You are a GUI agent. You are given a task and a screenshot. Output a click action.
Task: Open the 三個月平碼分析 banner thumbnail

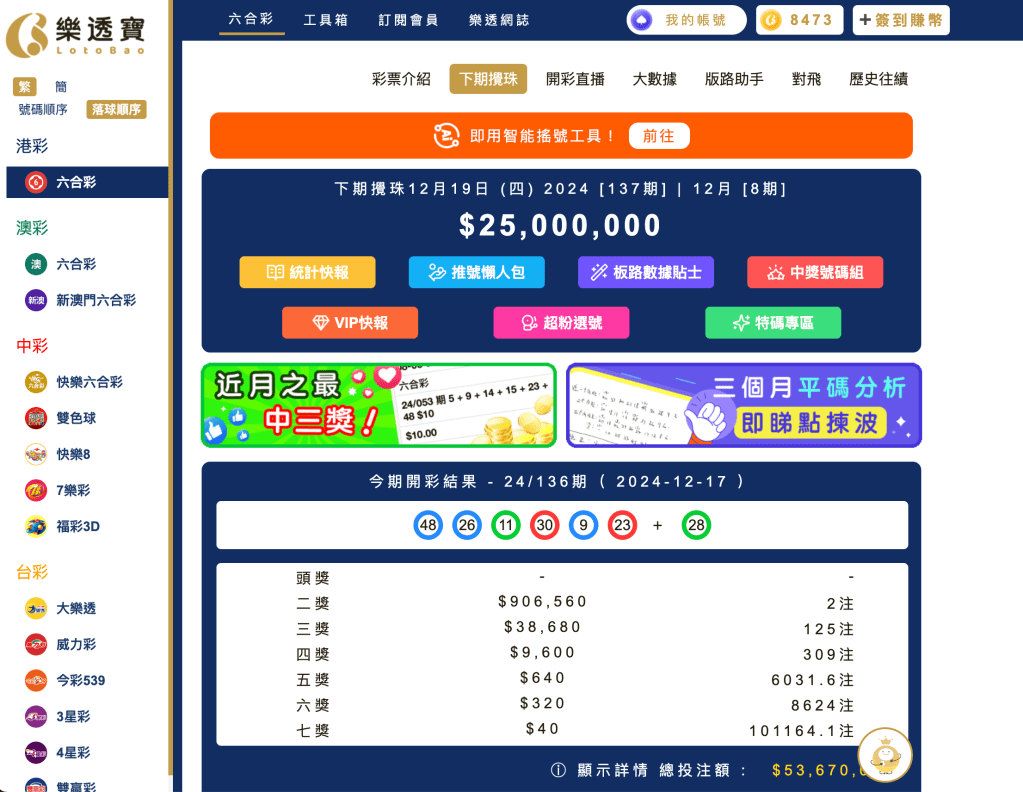743,405
